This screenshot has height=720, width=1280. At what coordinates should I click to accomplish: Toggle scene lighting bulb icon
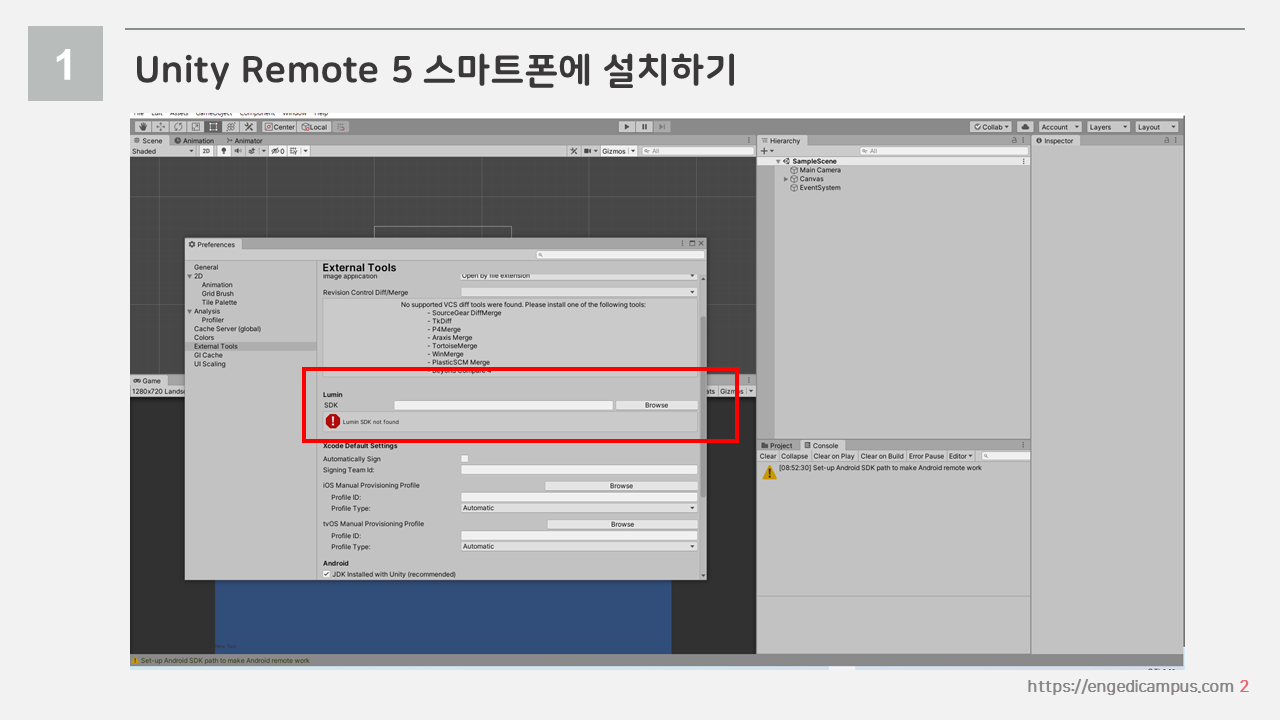coord(223,151)
